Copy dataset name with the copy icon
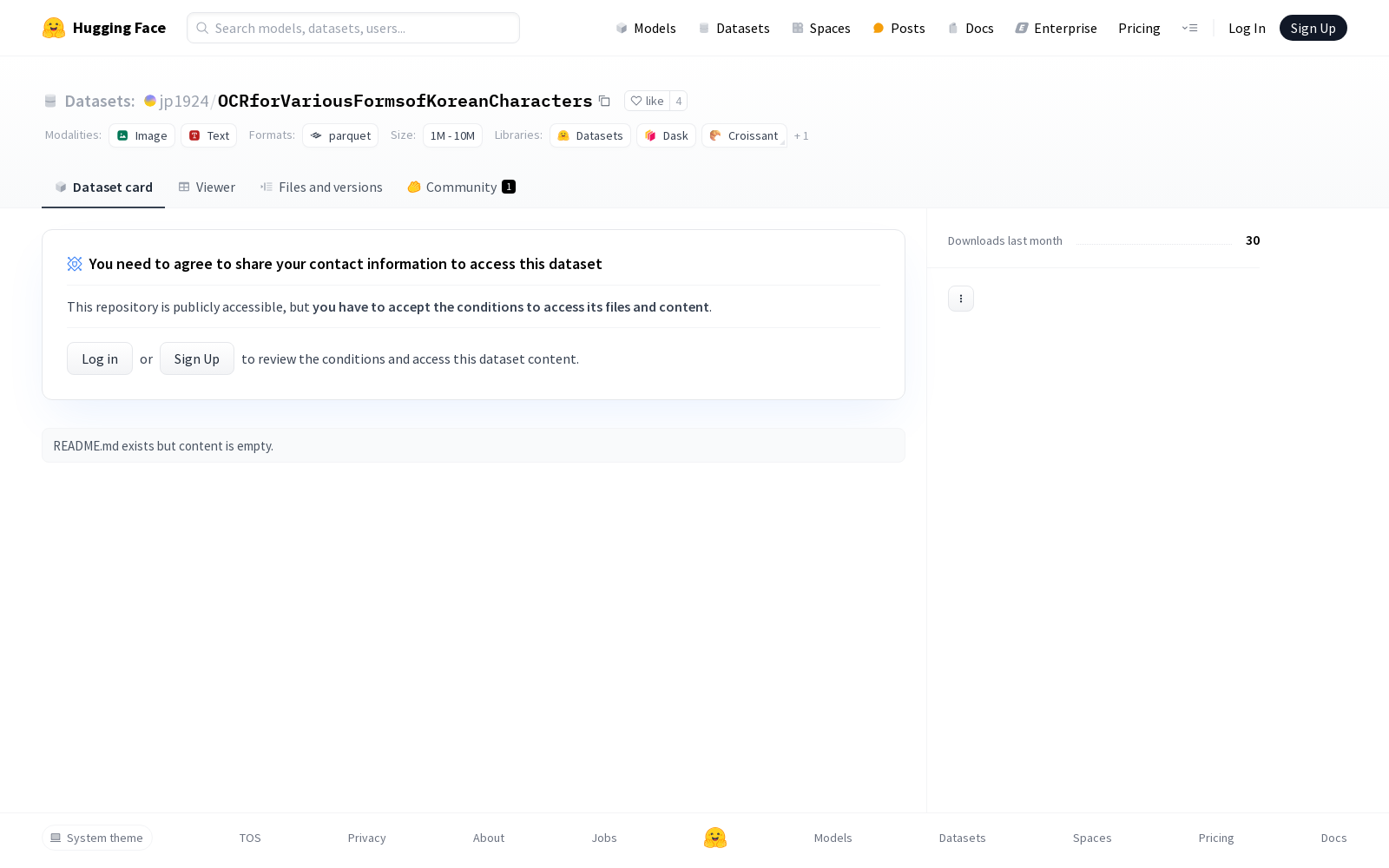This screenshot has height=868, width=1389. [x=604, y=101]
